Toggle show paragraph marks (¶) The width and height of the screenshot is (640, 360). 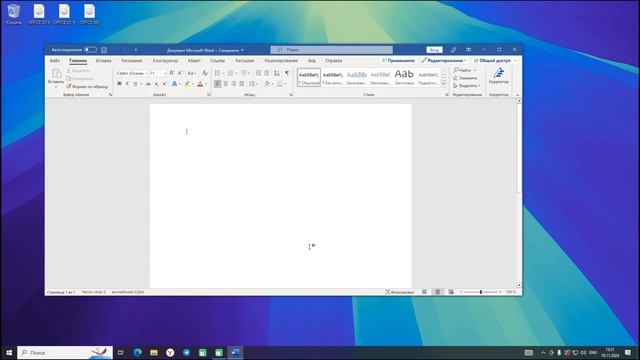287,73
